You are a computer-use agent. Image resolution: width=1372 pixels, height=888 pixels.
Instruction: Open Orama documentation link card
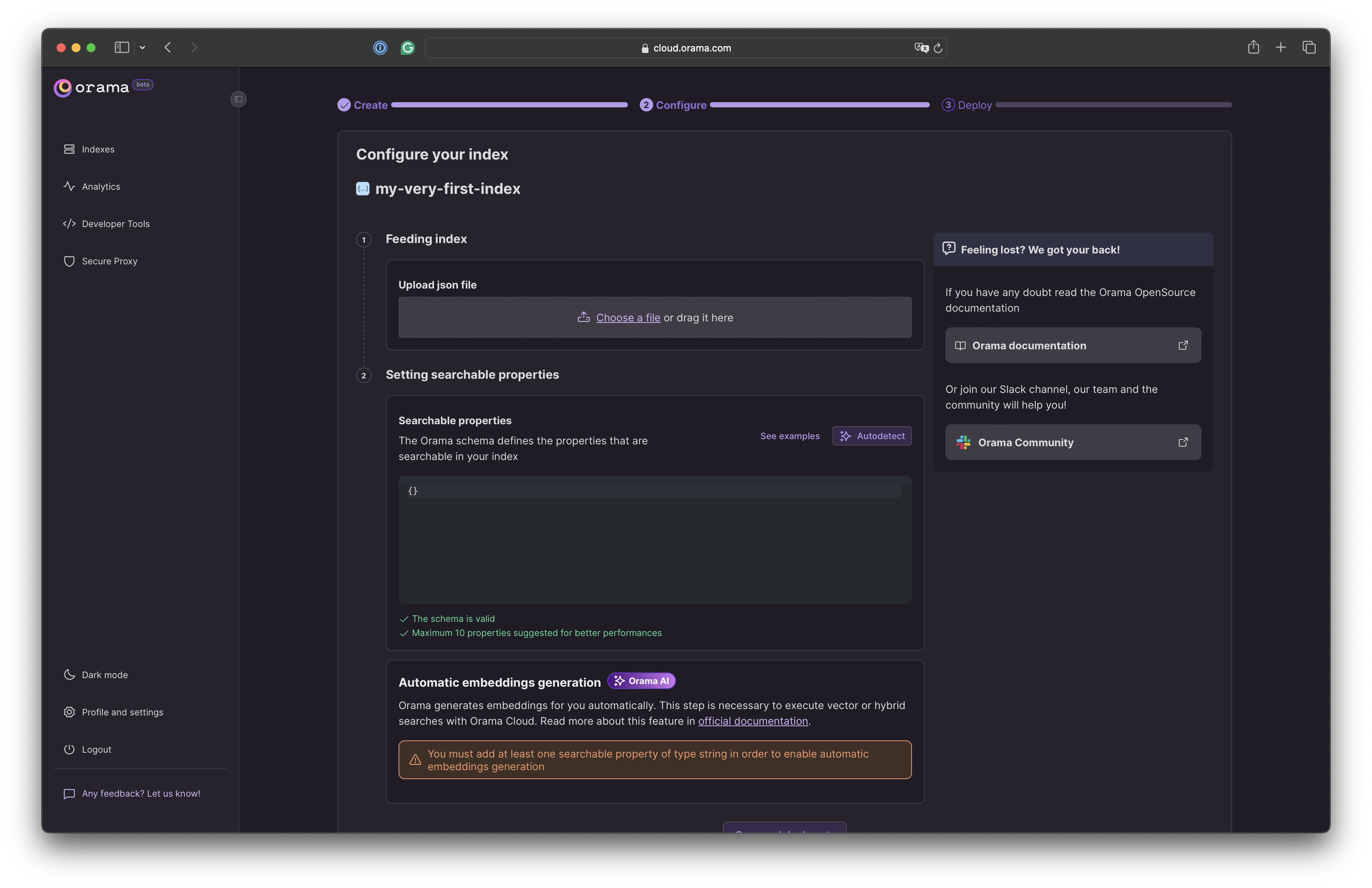click(x=1073, y=345)
